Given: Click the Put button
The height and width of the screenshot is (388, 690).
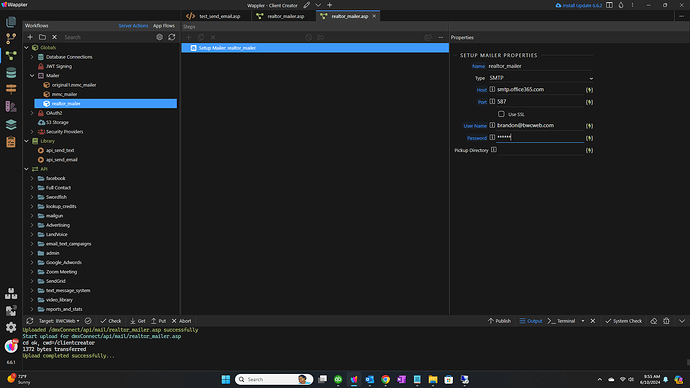Looking at the screenshot, I should tap(158, 321).
